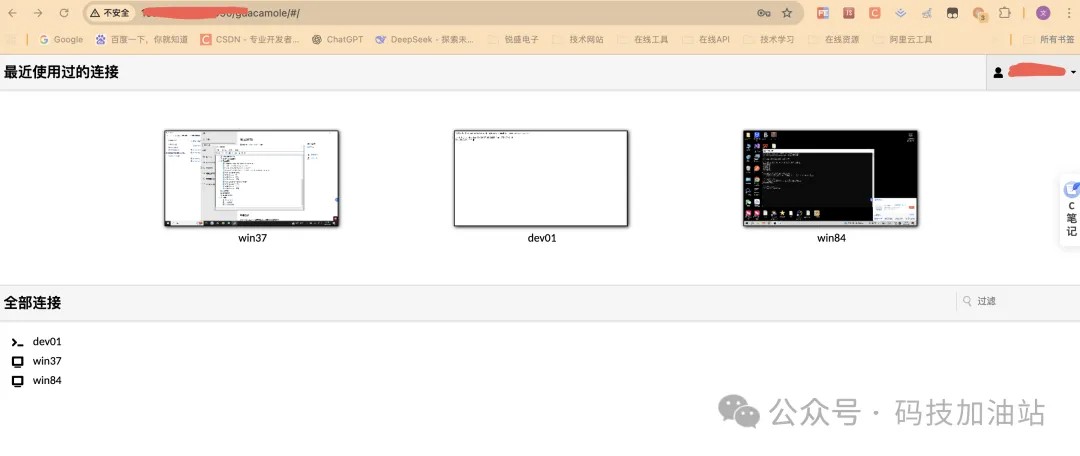Screen dimensions: 1080x456
Task: Open the 百度一下 bookmark
Action: [141, 39]
